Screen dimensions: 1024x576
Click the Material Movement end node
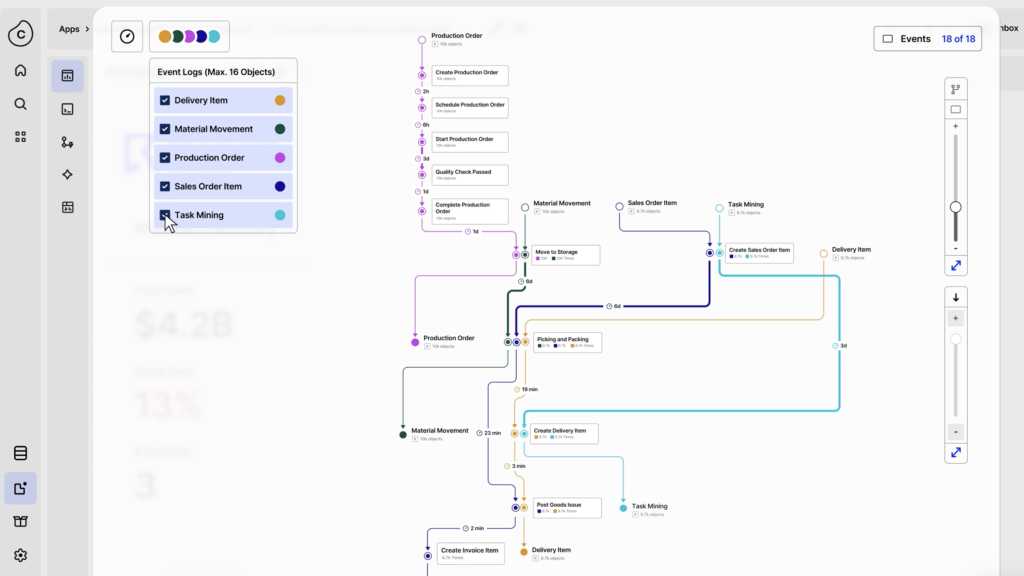pos(403,435)
